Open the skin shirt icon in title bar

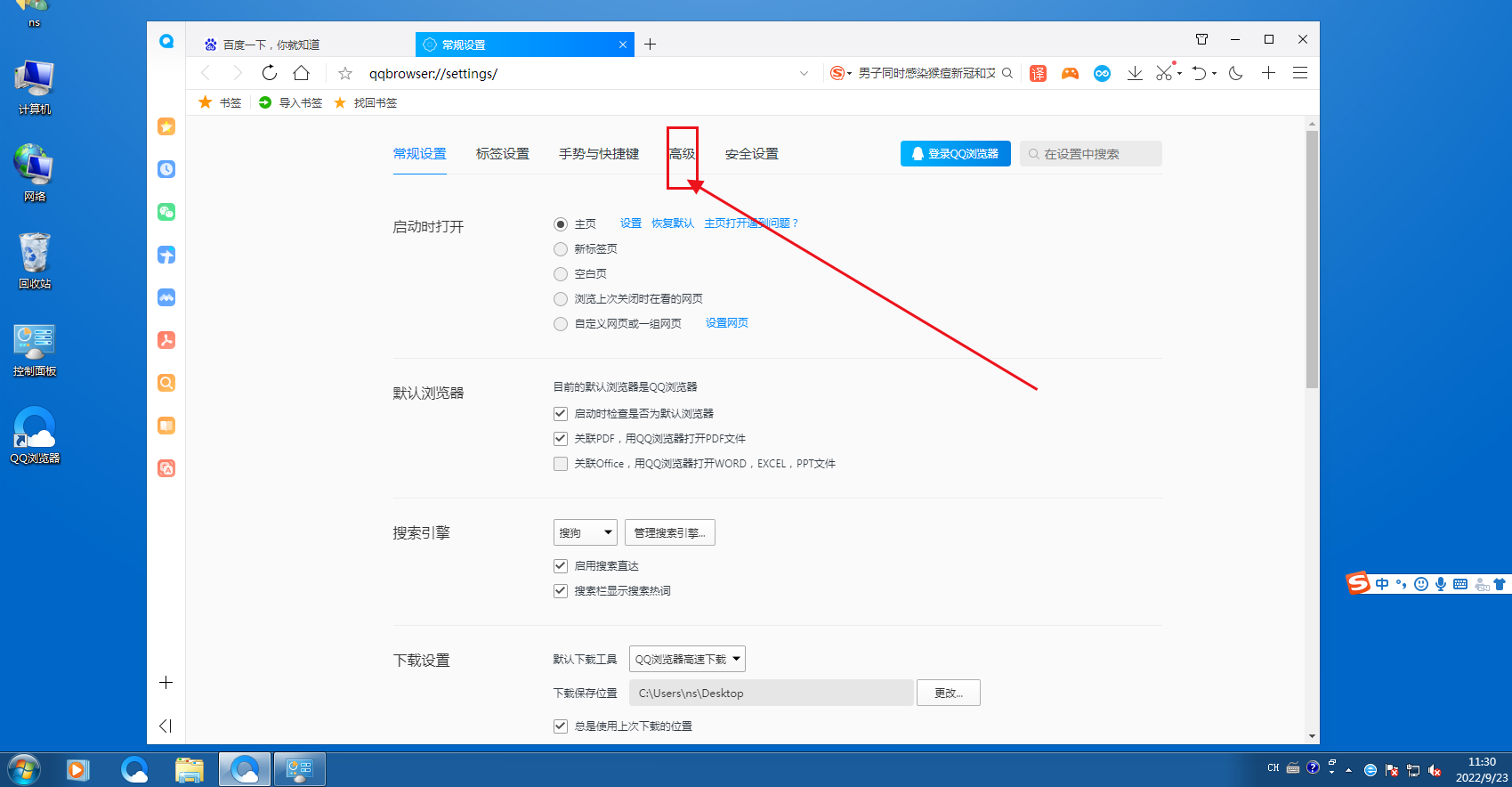pos(1201,39)
